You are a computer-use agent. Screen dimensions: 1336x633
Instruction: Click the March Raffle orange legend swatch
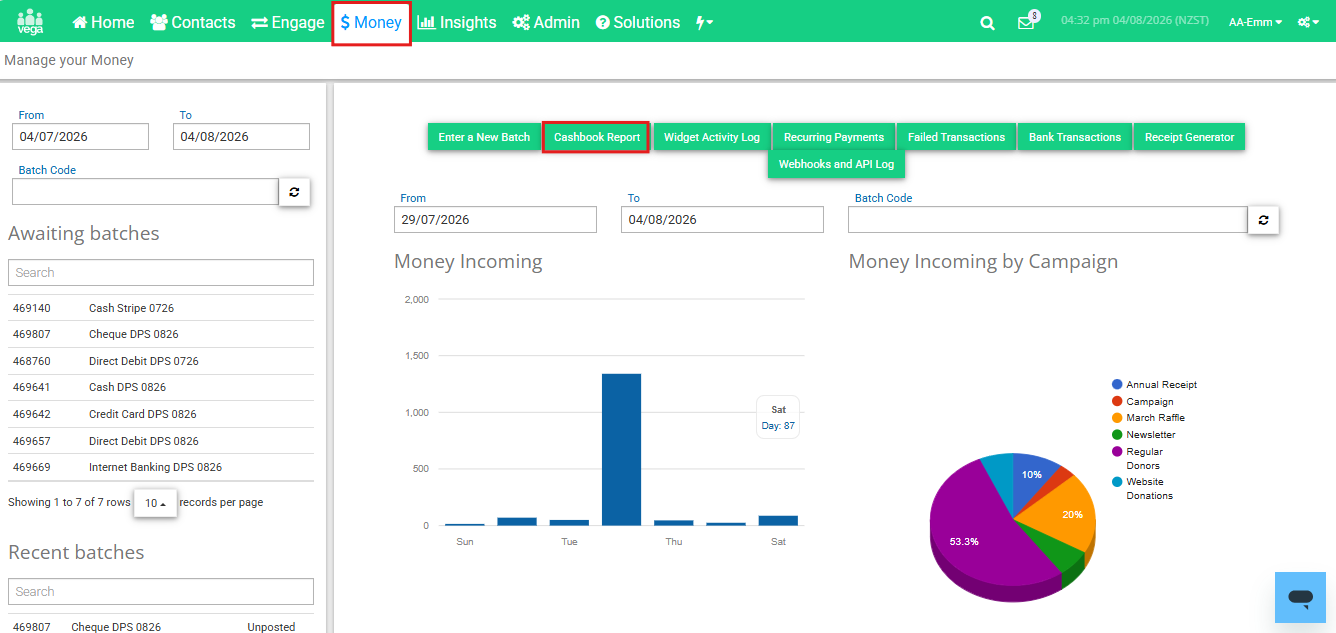click(x=1117, y=418)
